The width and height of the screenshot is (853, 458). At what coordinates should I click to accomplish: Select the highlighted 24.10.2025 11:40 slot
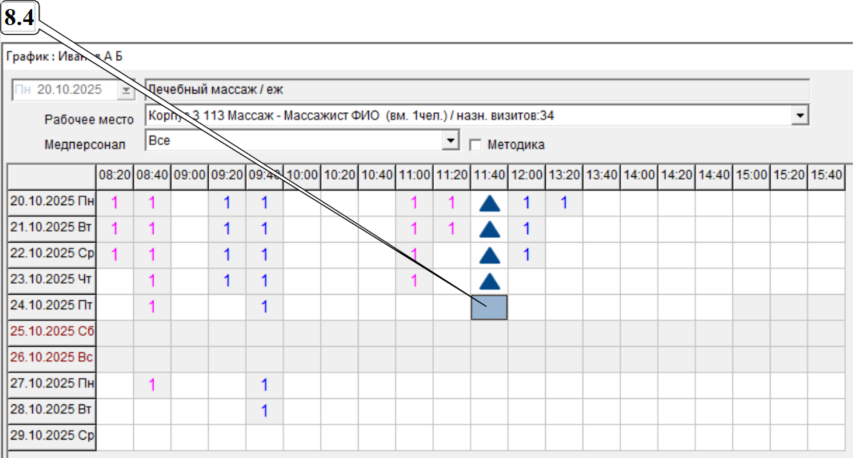point(489,307)
